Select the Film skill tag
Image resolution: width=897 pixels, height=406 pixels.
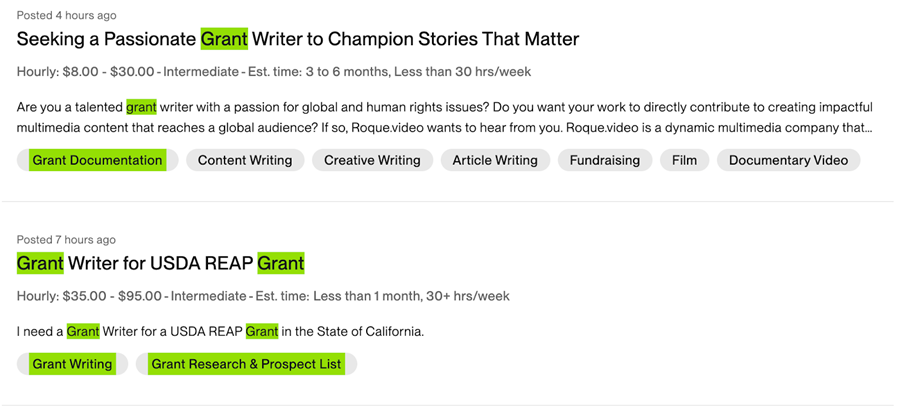(685, 160)
